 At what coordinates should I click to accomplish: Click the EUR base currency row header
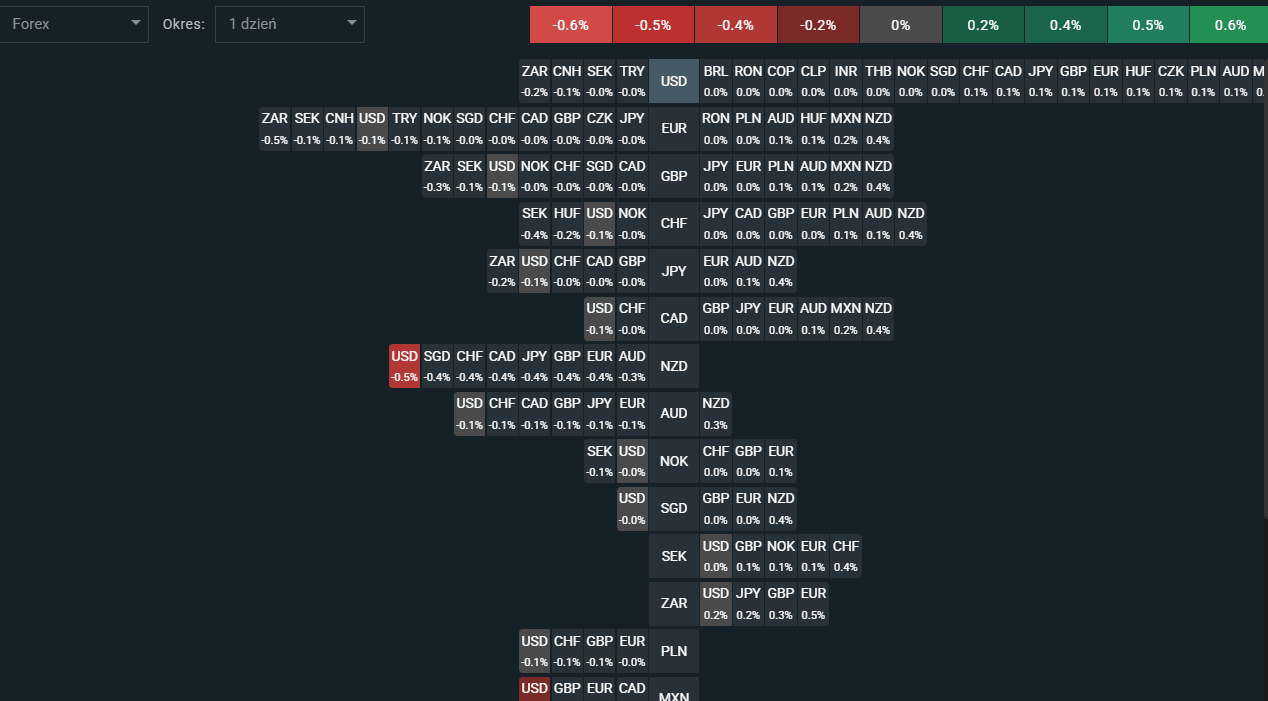point(674,128)
